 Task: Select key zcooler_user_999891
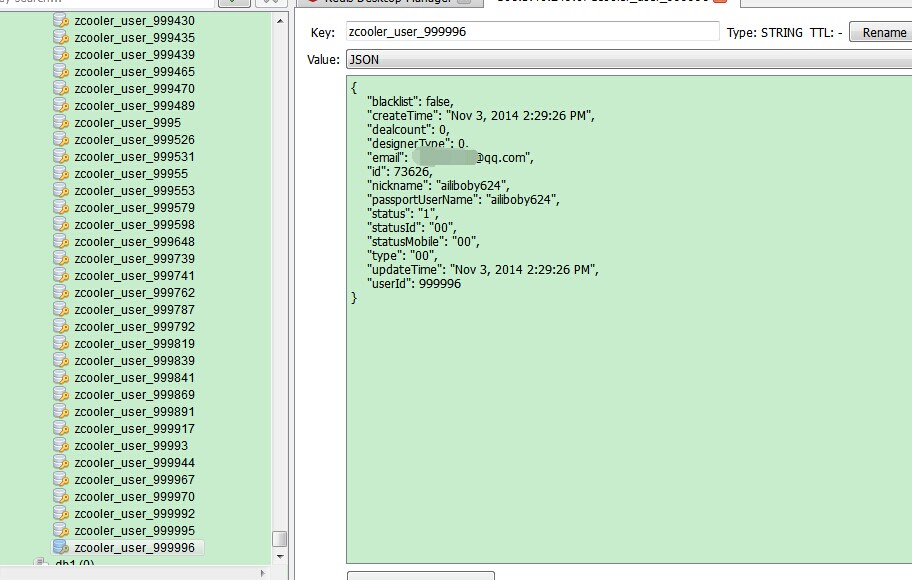click(134, 411)
